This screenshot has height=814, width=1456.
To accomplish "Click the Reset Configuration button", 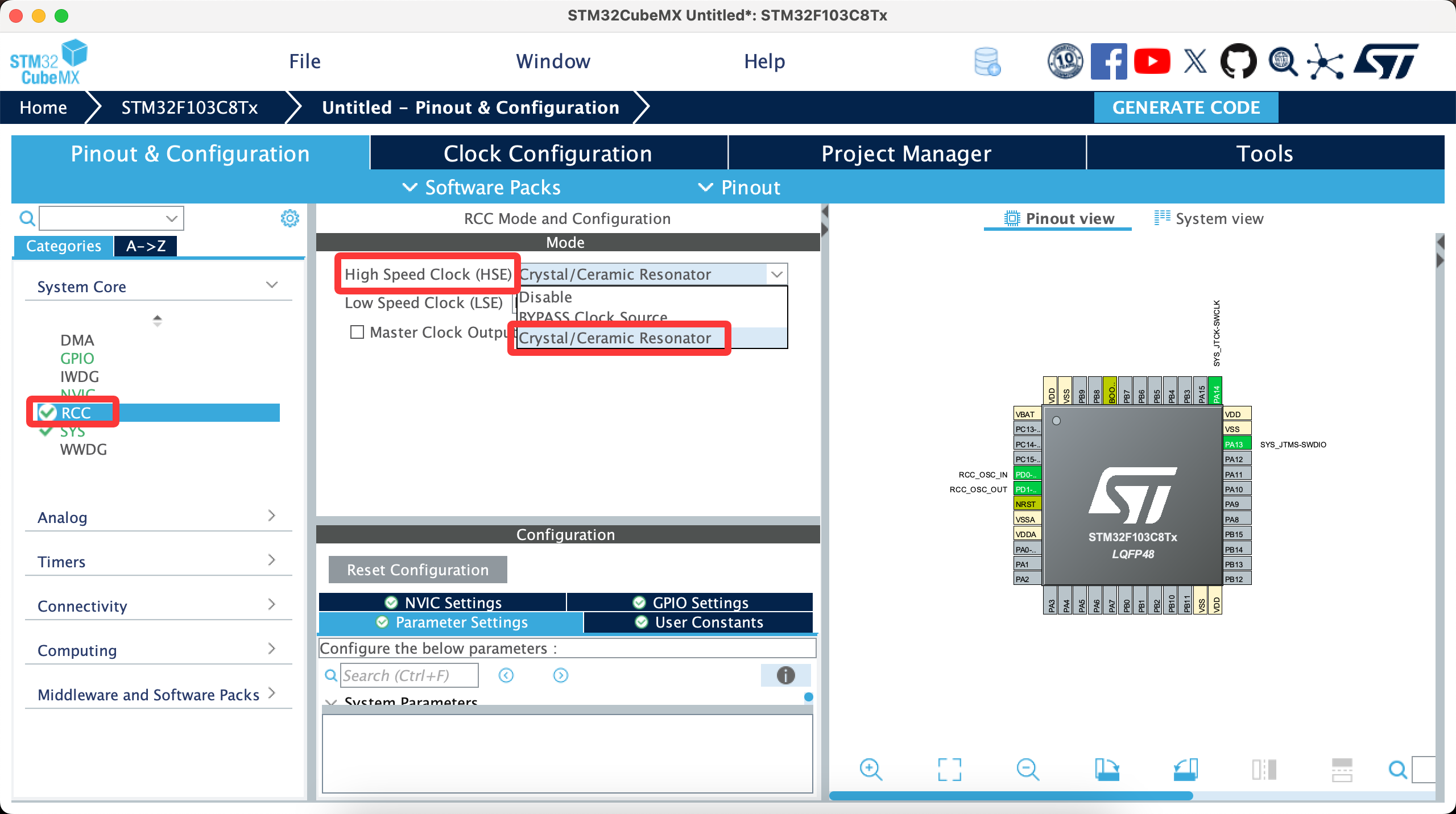I will (418, 570).
